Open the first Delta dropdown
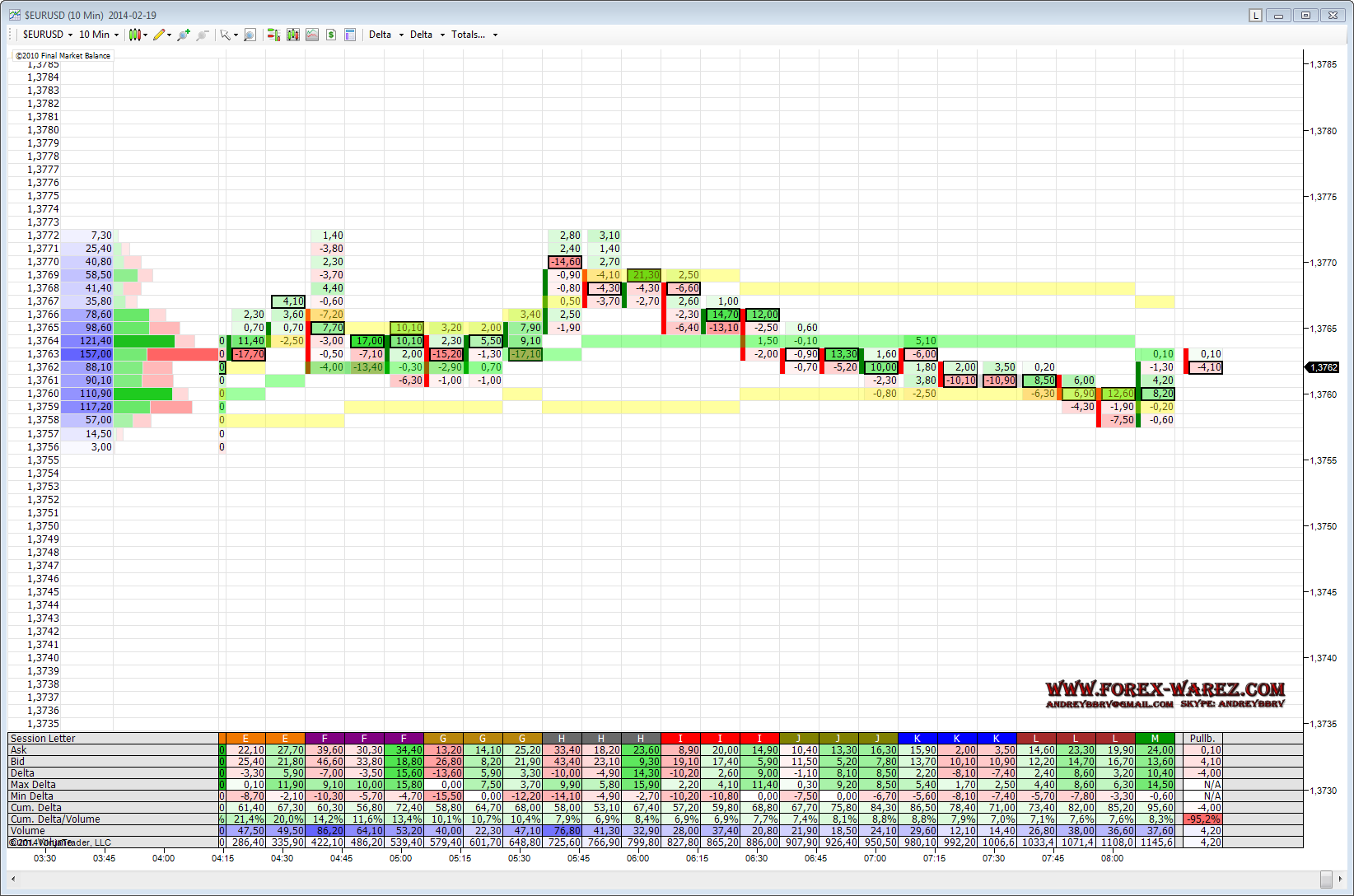This screenshot has width=1354, height=896. 385,35
